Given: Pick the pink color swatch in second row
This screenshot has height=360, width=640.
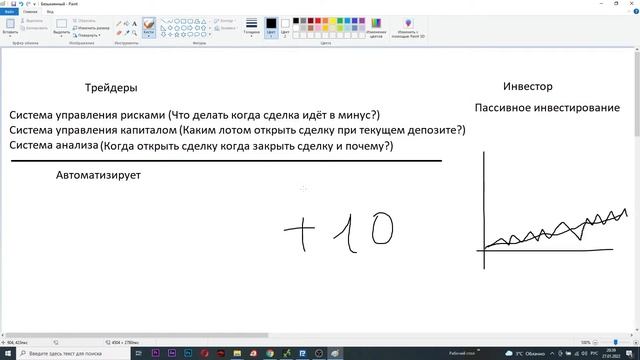Looking at the screenshot, I should click(318, 28).
